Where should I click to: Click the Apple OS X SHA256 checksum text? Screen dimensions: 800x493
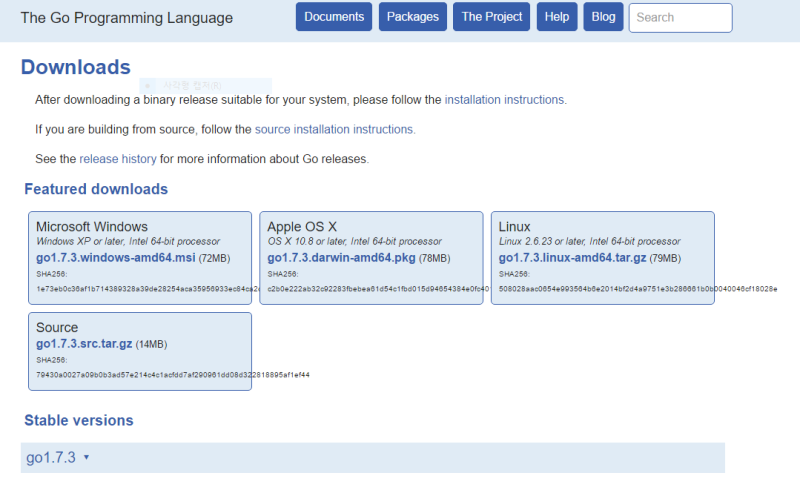click(378, 289)
